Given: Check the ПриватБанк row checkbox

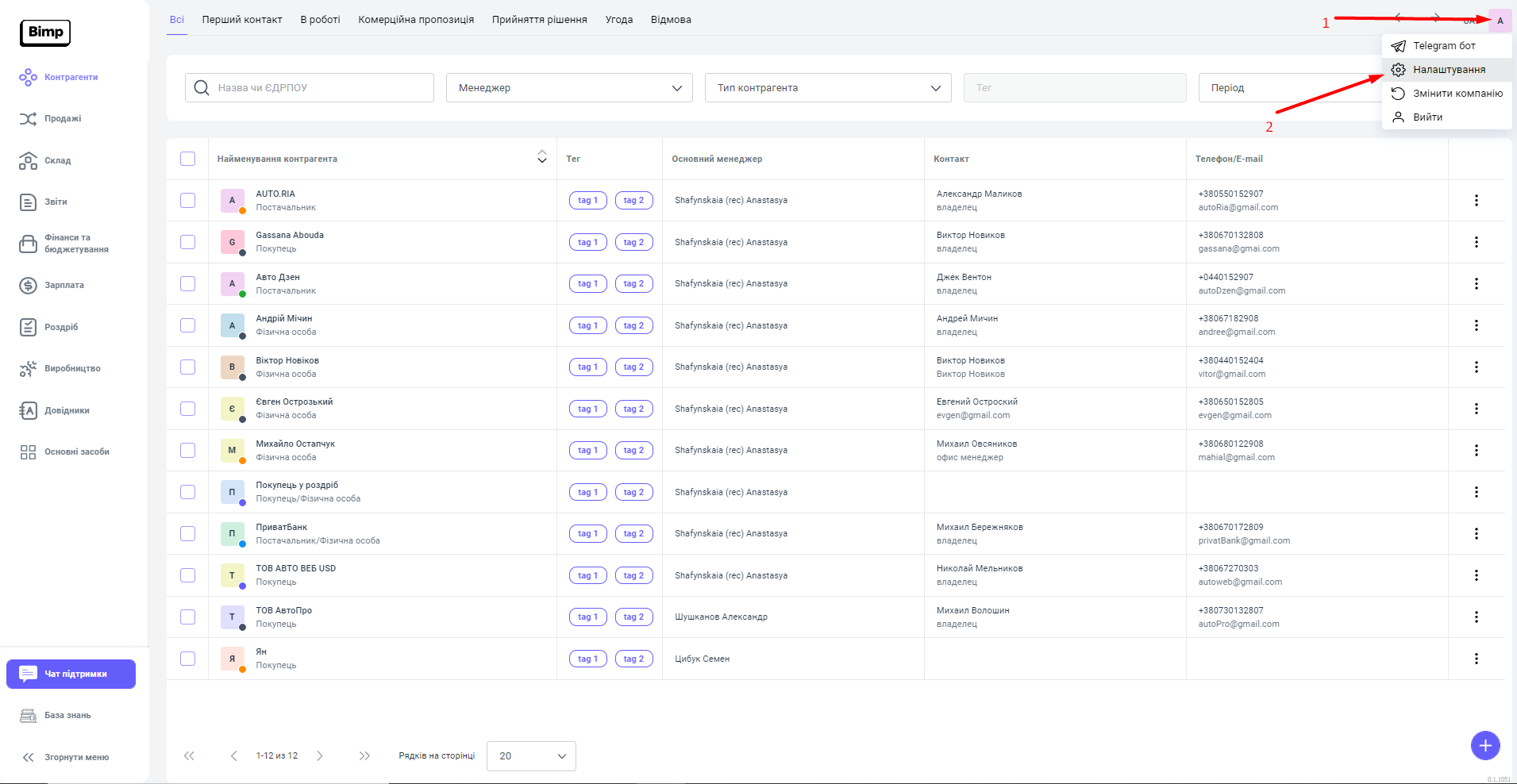Looking at the screenshot, I should click(x=187, y=533).
